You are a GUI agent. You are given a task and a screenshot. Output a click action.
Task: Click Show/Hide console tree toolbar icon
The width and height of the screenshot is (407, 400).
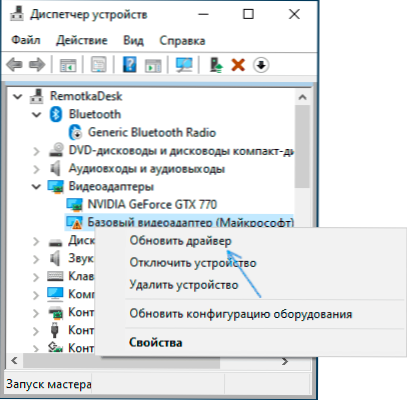click(x=68, y=65)
